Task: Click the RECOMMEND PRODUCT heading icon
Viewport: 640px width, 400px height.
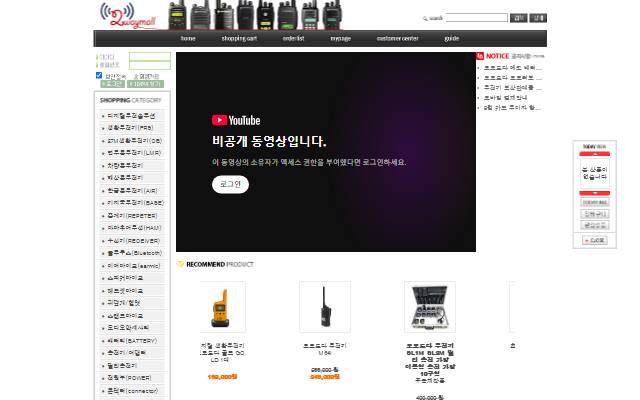Action: (180, 264)
